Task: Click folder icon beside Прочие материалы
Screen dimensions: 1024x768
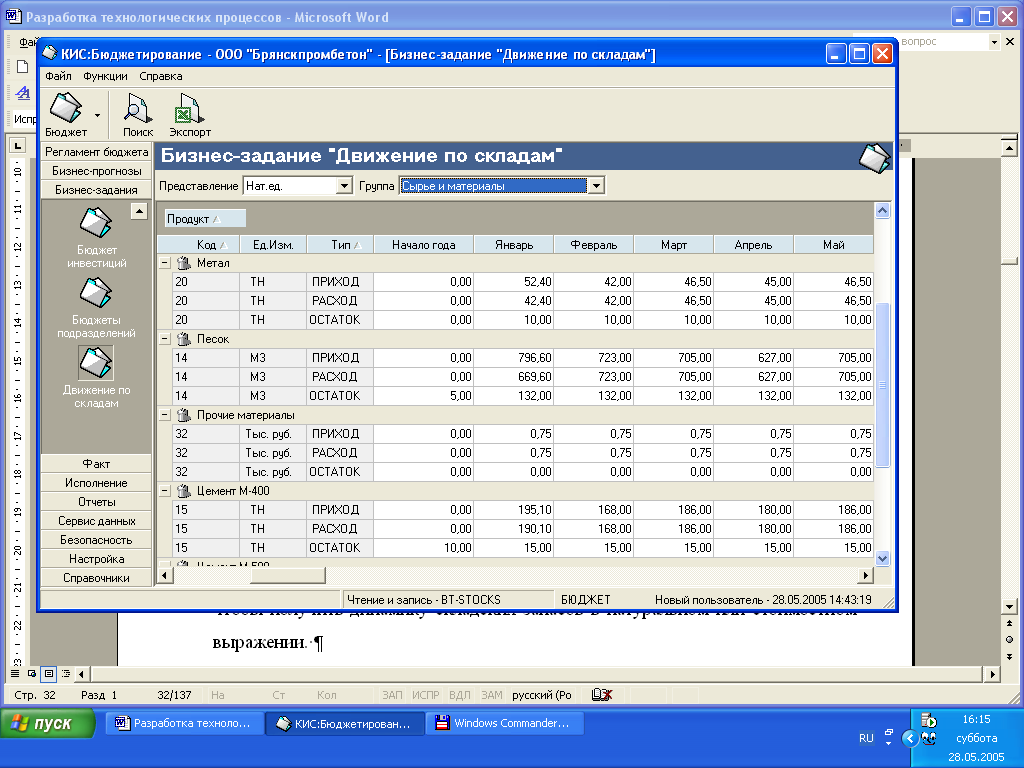Action: coord(184,415)
